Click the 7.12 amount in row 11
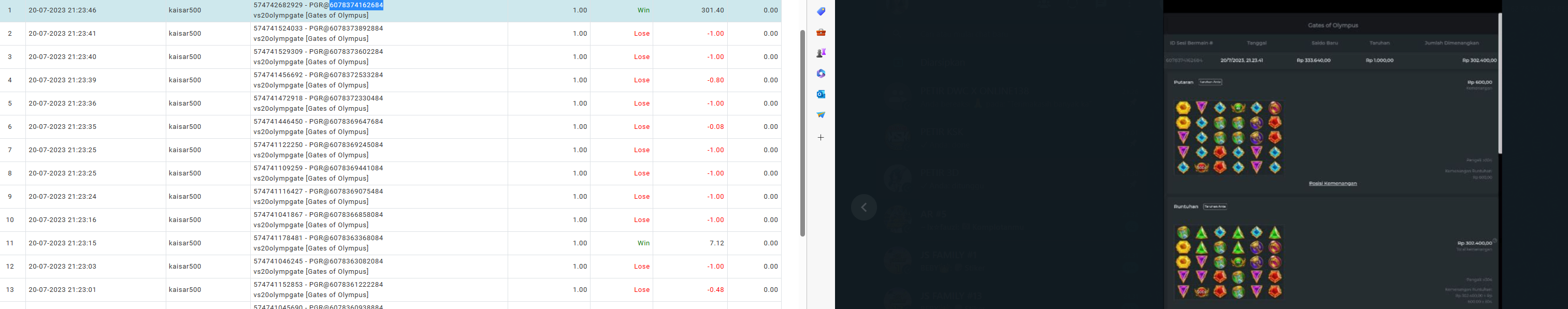 (x=717, y=243)
